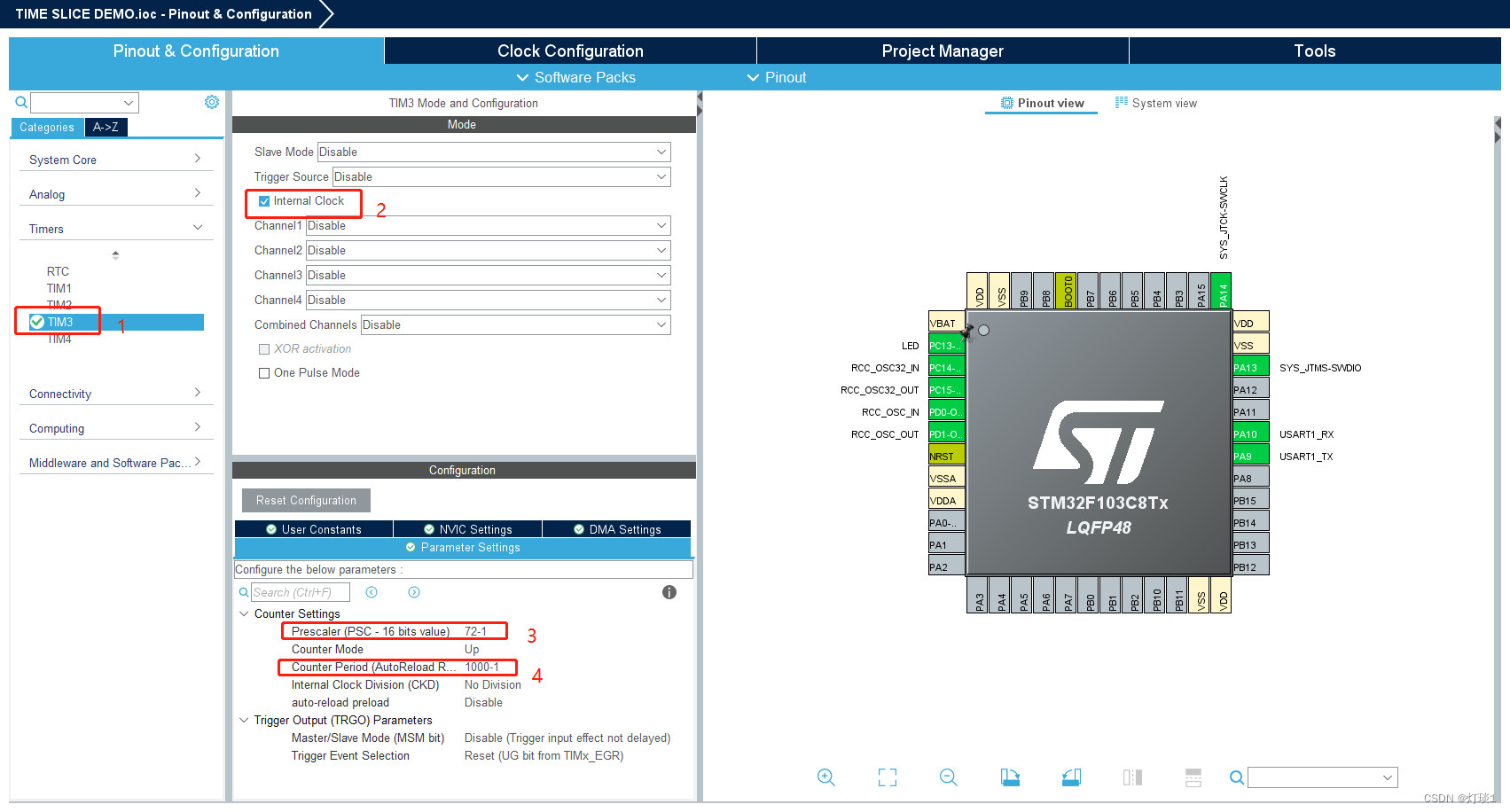Switch to System view
Viewport: 1510px width, 812px height.
1156,103
